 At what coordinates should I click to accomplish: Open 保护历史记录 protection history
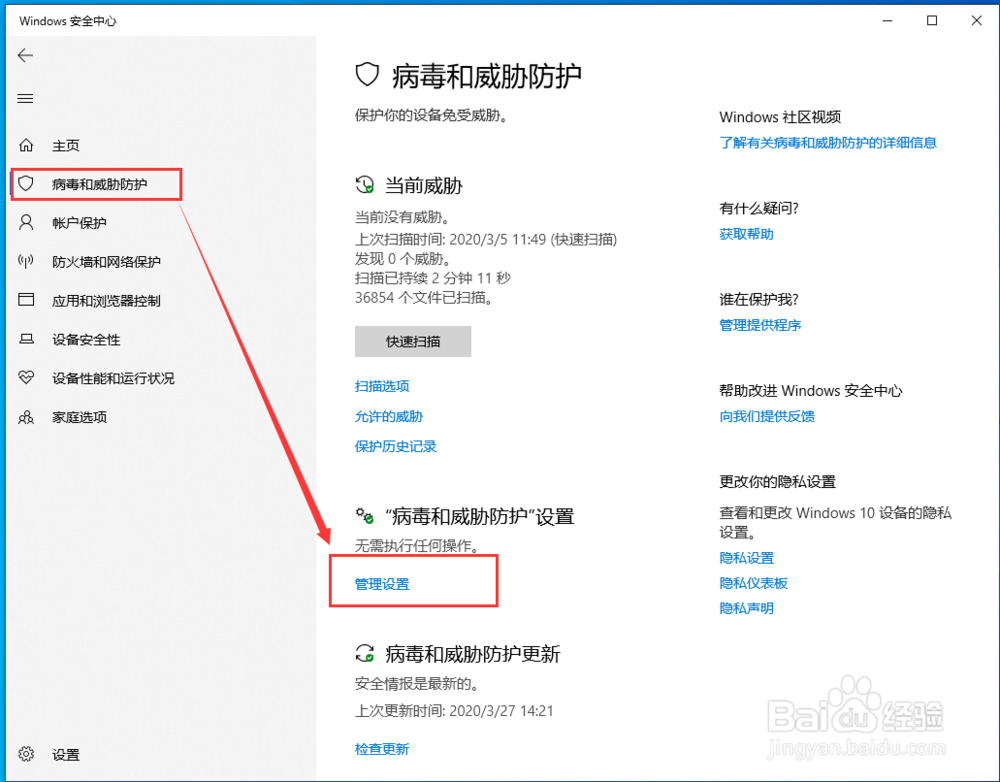point(396,446)
